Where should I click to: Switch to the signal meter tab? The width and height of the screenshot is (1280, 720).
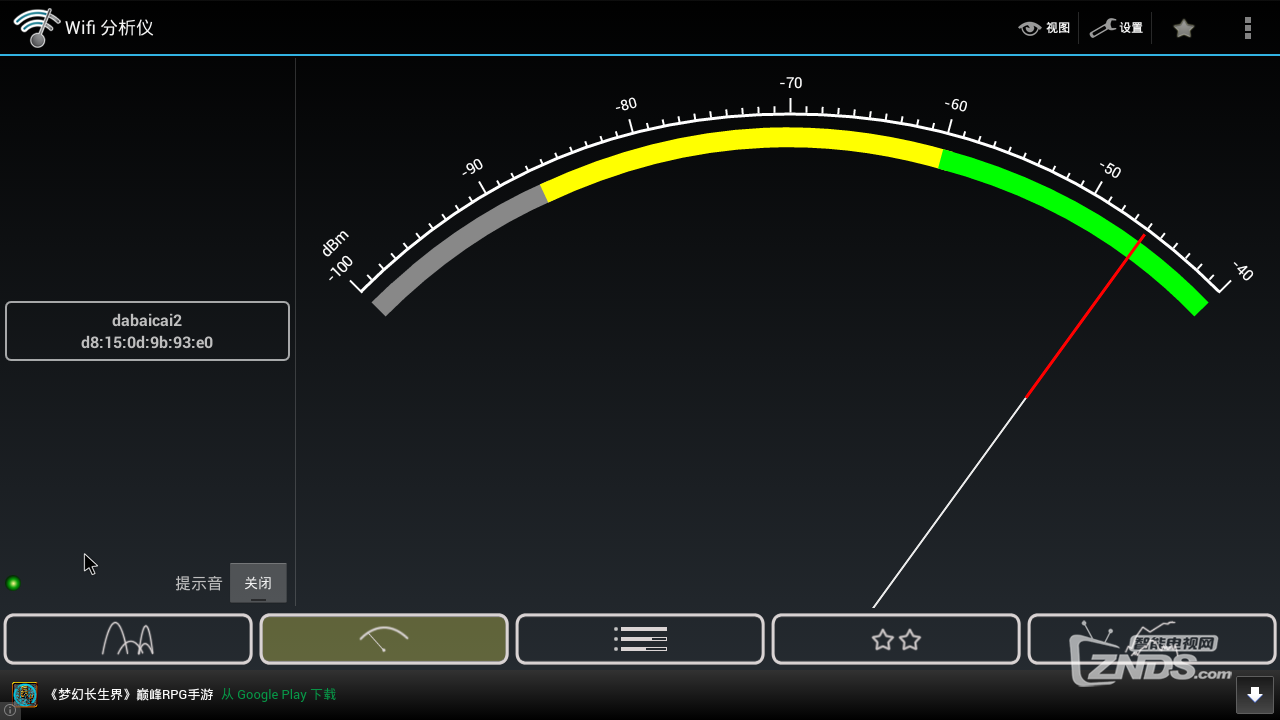tap(384, 639)
